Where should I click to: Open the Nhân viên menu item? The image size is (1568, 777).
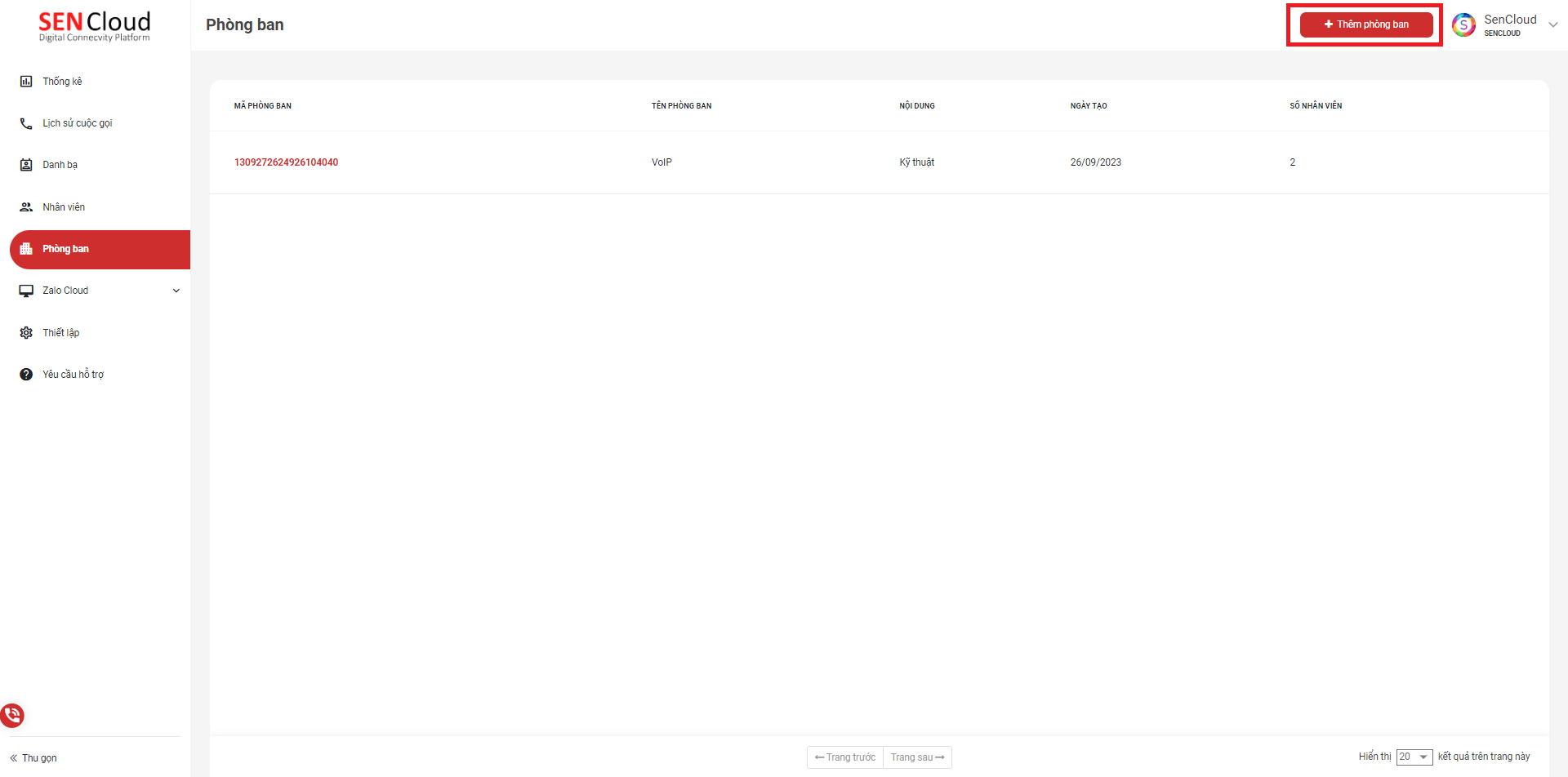click(64, 207)
